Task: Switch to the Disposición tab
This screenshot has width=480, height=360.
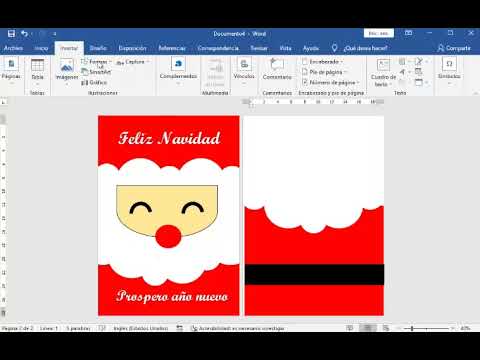Action: tap(132, 48)
